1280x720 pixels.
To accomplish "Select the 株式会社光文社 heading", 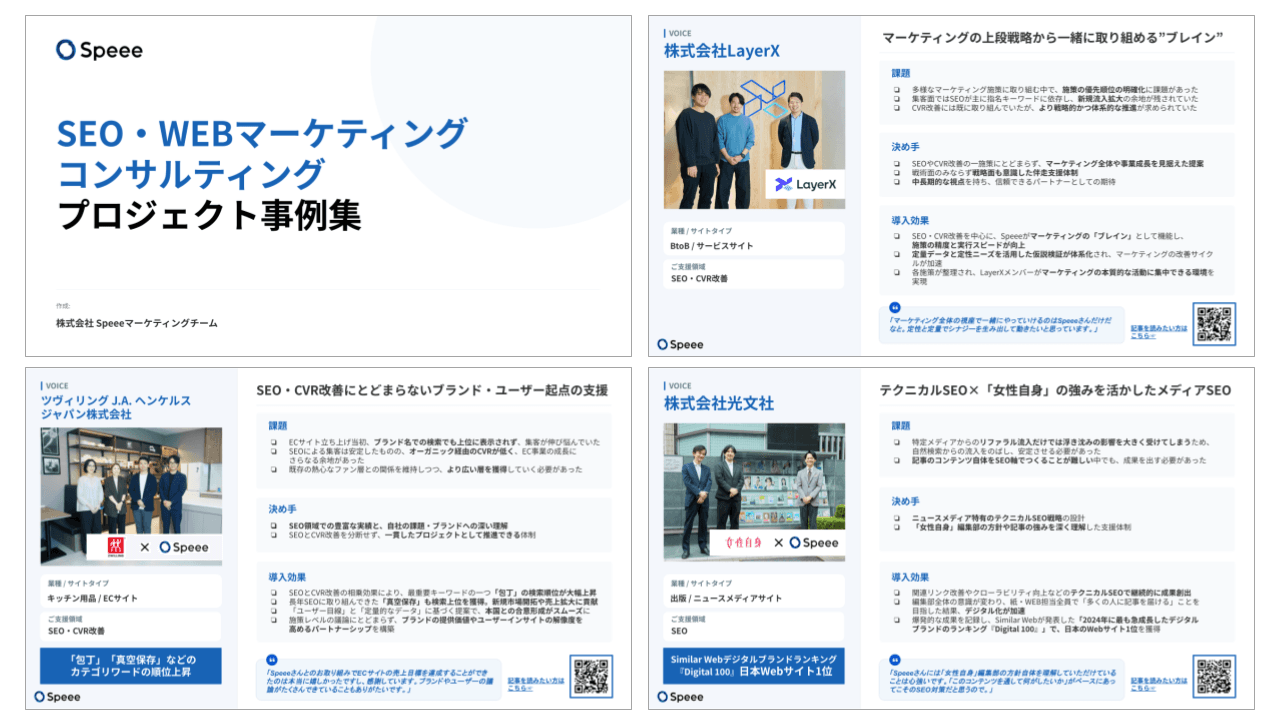I will 719,403.
